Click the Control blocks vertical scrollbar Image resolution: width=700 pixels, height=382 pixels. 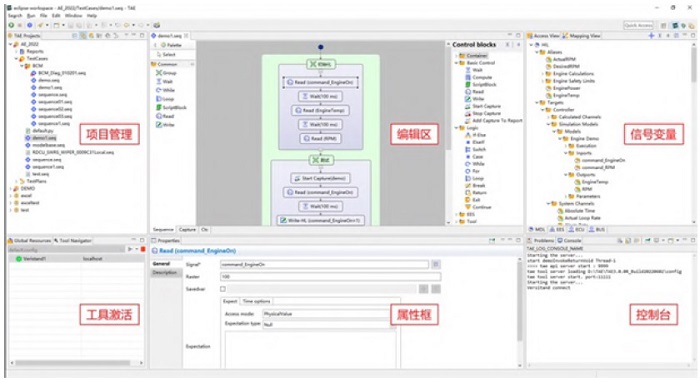tap(448, 134)
